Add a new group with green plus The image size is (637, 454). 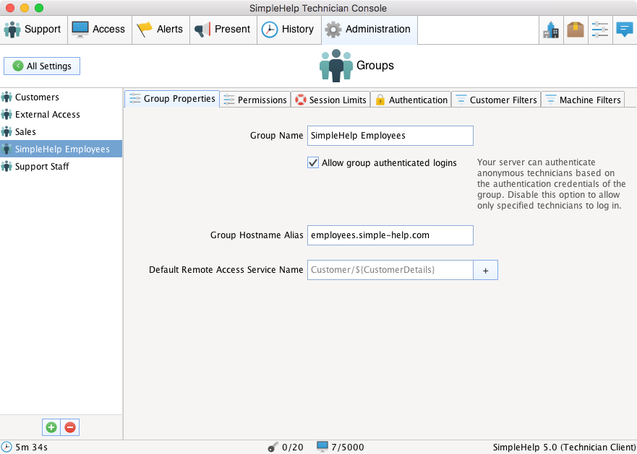point(51,427)
